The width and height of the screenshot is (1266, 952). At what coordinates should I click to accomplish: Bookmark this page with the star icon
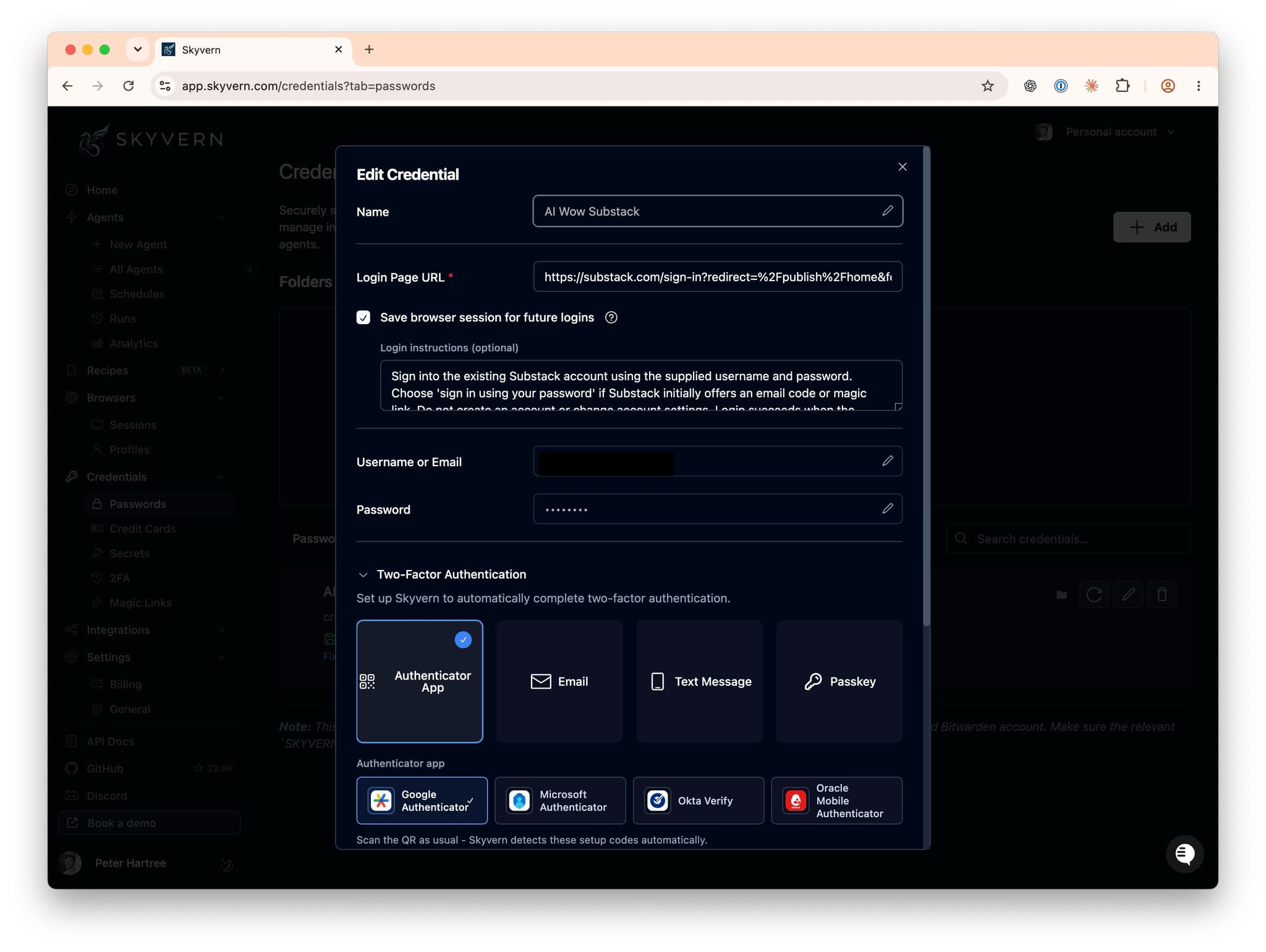(x=987, y=86)
